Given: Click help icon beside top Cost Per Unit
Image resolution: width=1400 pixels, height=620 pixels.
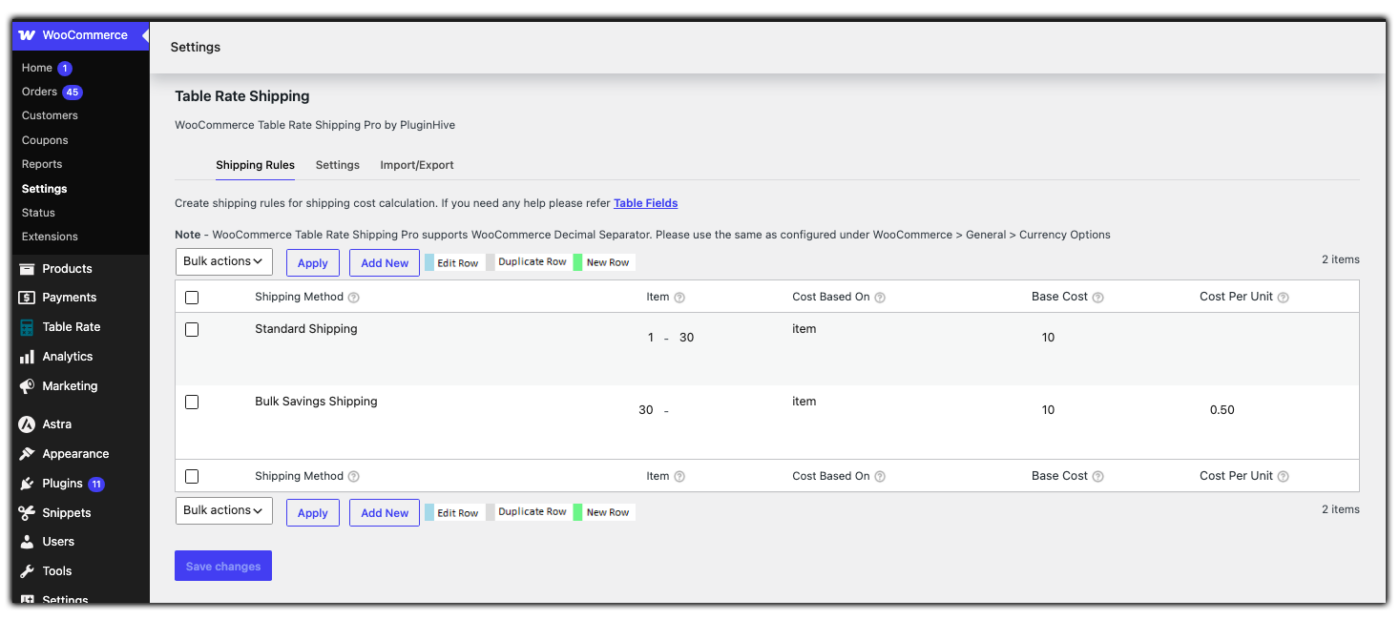Looking at the screenshot, I should (1283, 297).
